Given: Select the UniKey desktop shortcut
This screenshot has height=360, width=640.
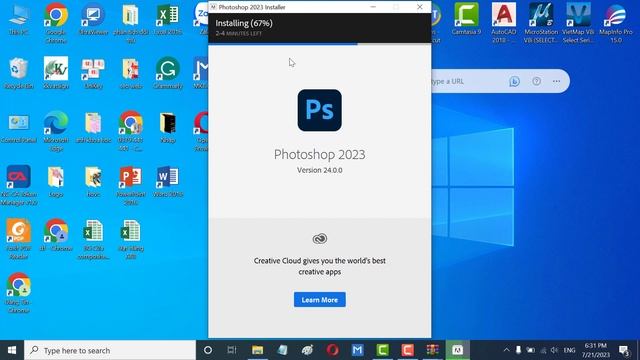Looking at the screenshot, I should [x=93, y=73].
